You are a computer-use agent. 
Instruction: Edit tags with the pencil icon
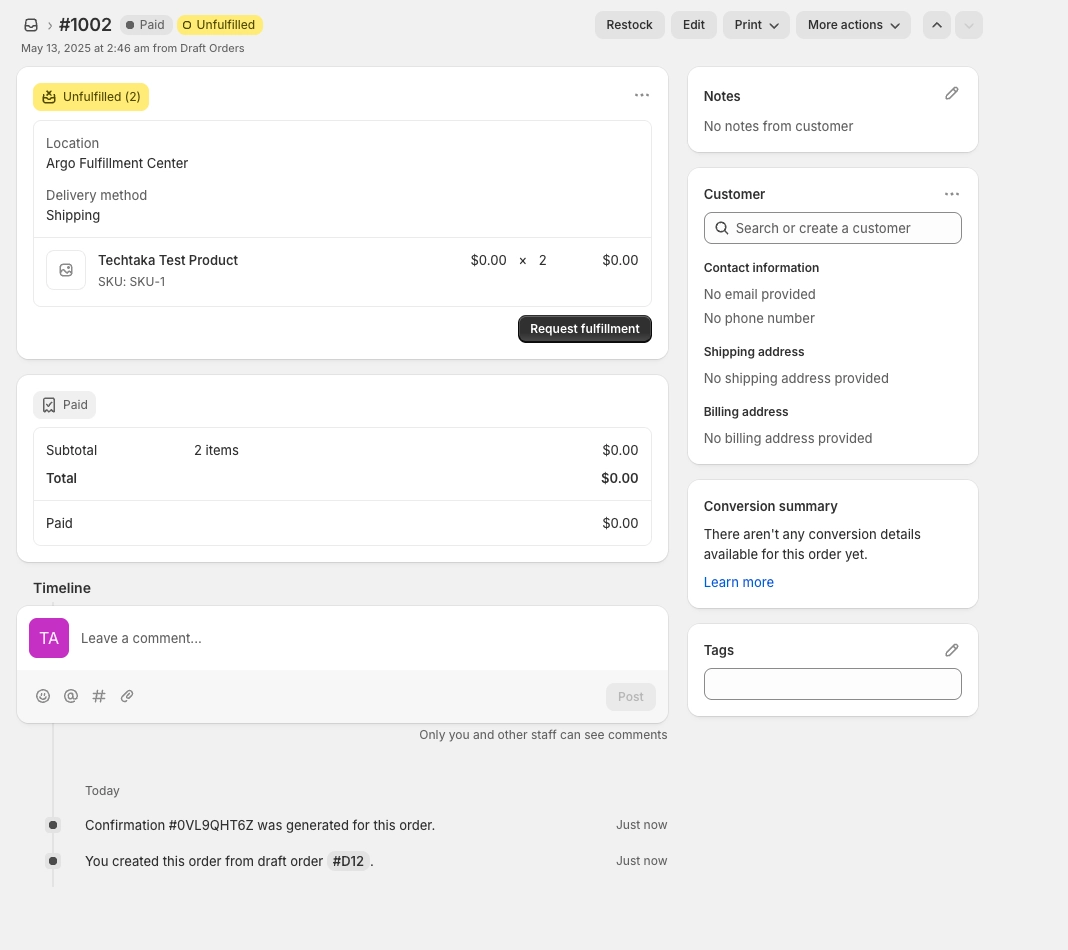click(x=952, y=650)
